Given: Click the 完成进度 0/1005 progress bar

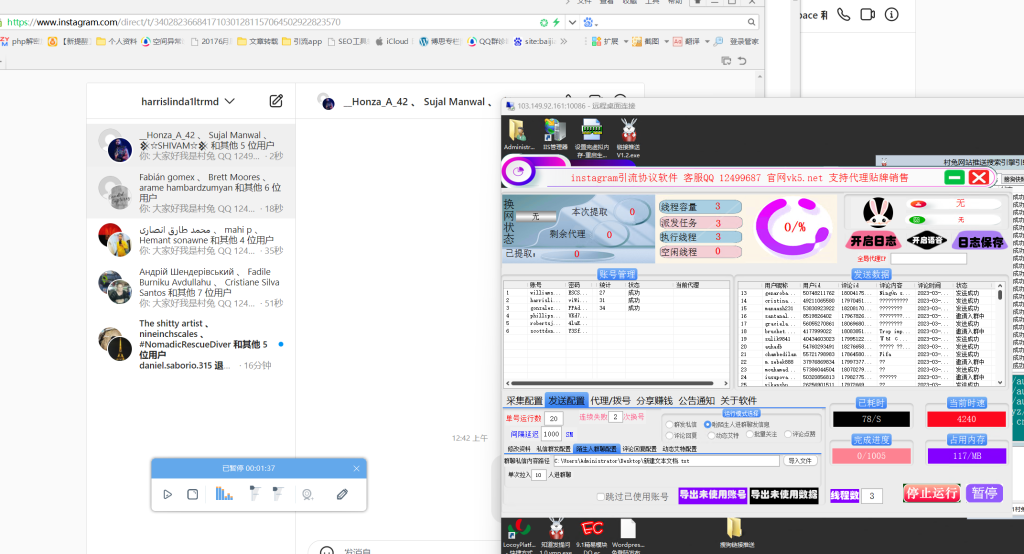Looking at the screenshot, I should 872,455.
